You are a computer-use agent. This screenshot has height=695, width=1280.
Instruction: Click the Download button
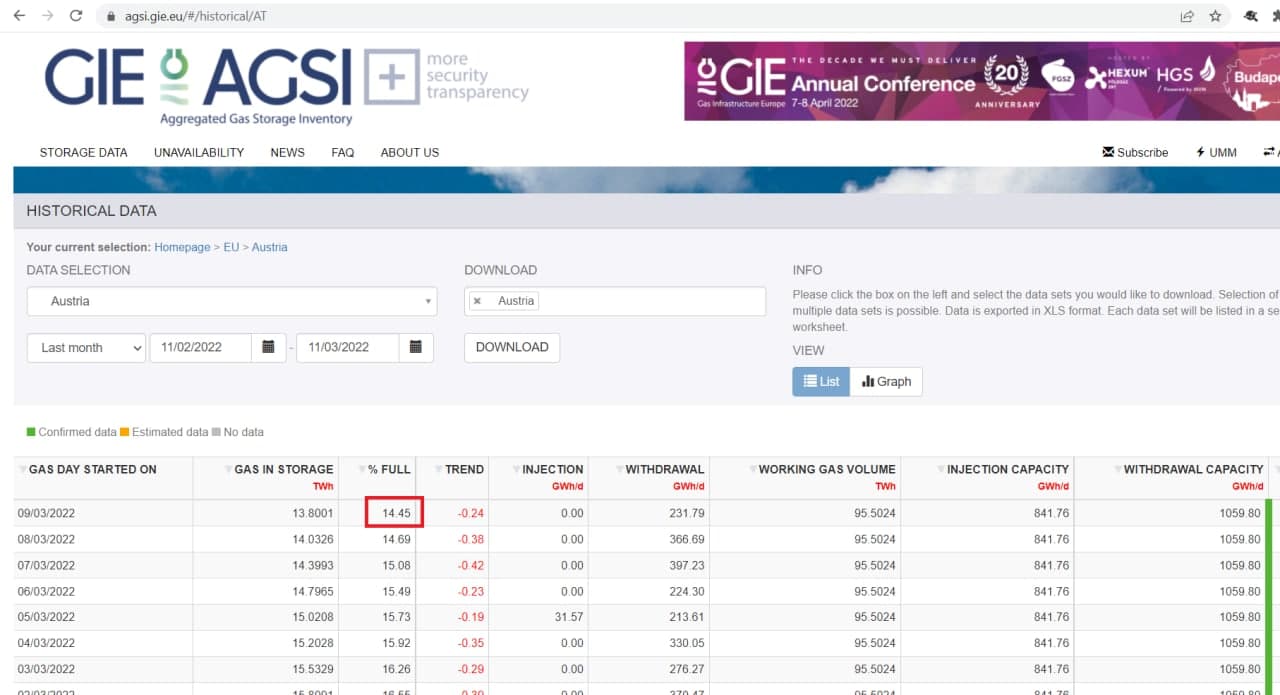[511, 347]
